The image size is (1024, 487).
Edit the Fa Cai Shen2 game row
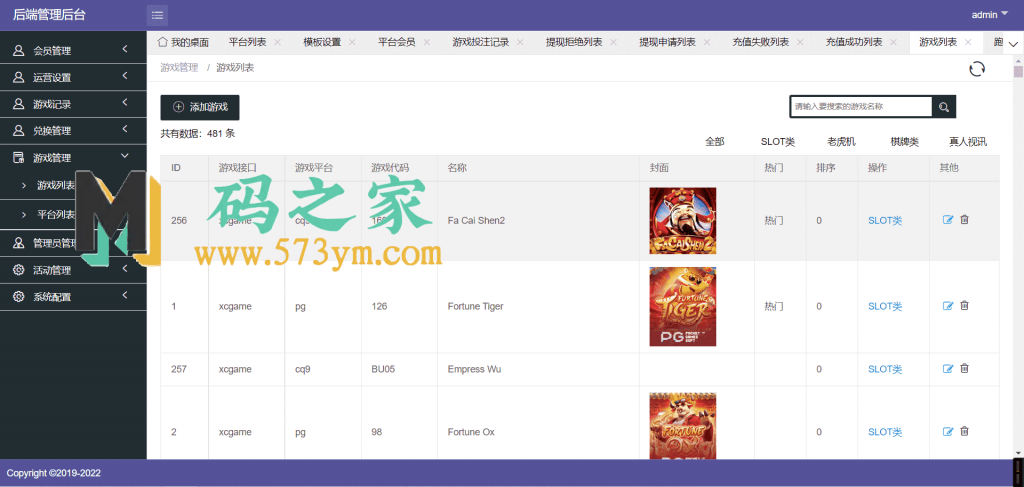[948, 220]
